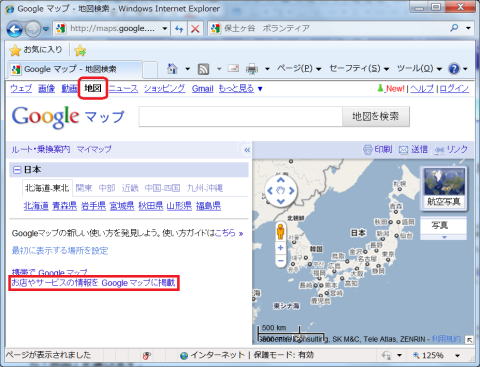This screenshot has width=480, height=367.
Task: Click the Home icon in the command bar
Action: [x=172, y=69]
